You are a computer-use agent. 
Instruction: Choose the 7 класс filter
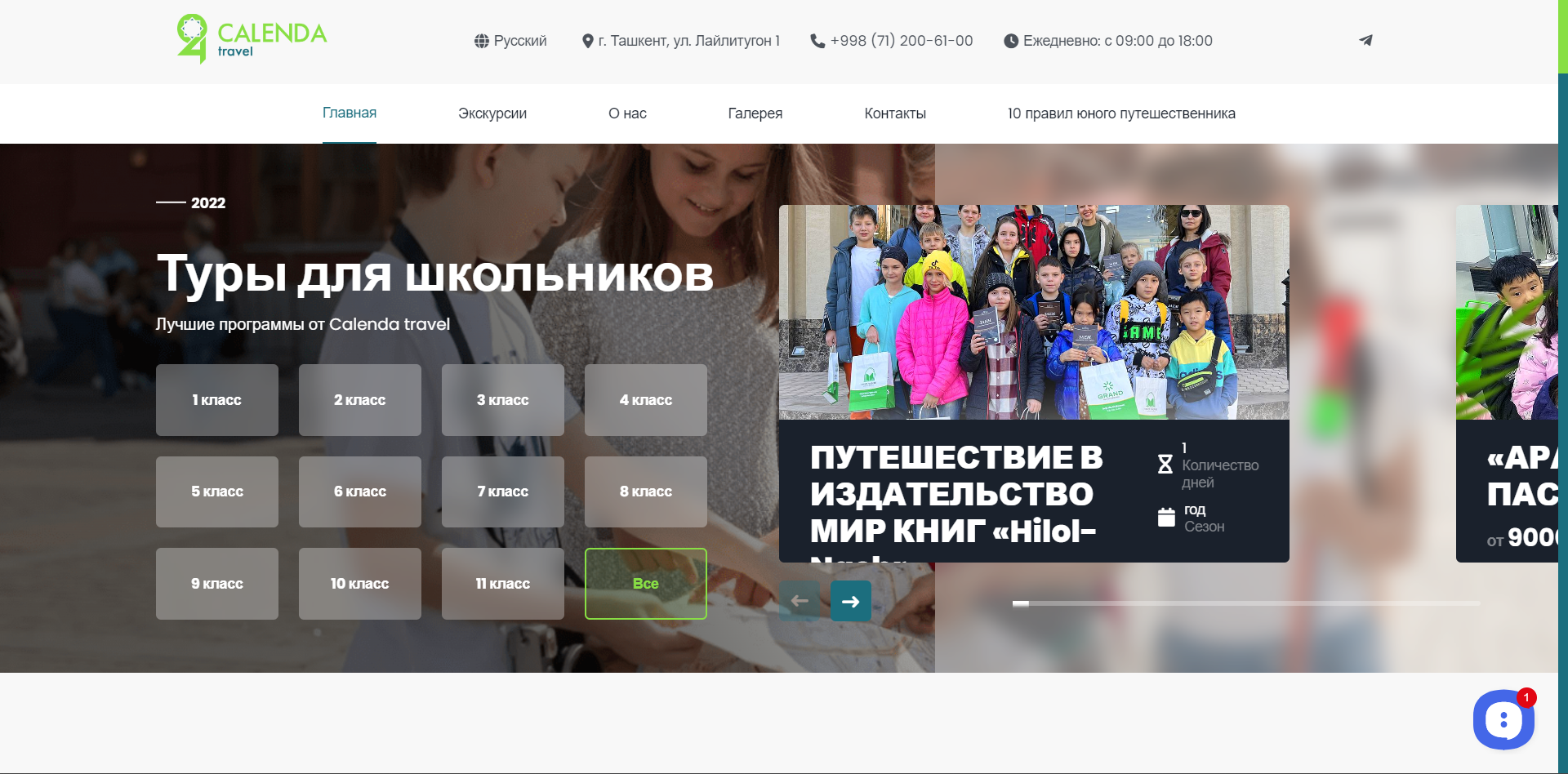(x=502, y=492)
